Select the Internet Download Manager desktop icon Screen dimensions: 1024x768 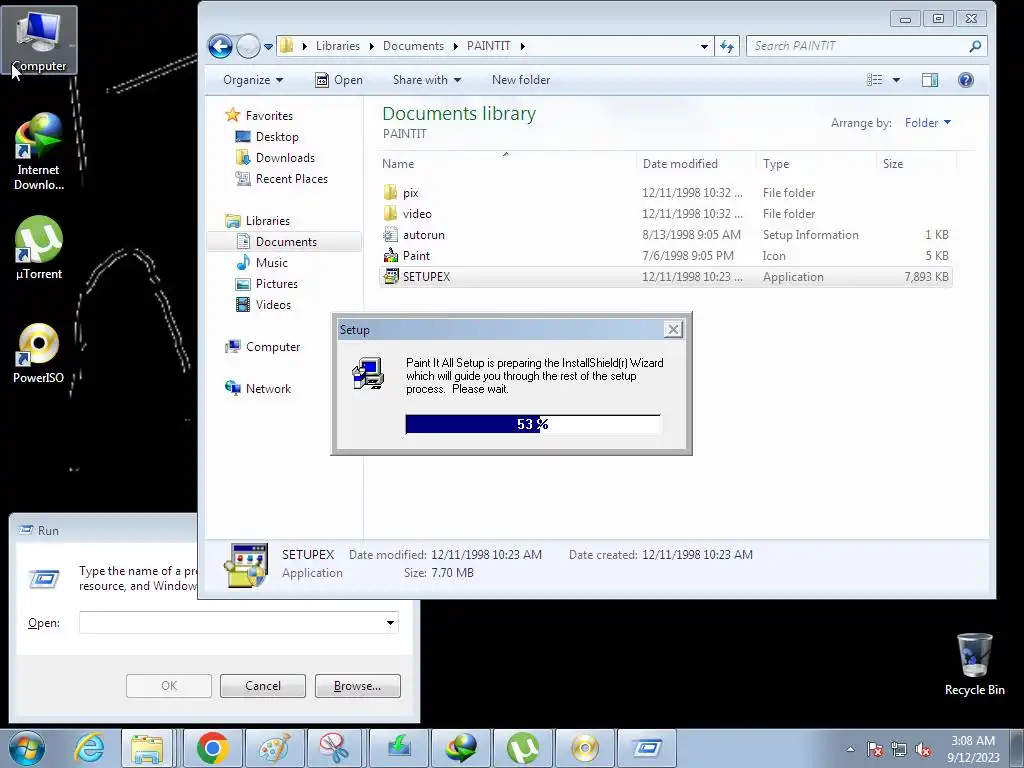tap(39, 152)
